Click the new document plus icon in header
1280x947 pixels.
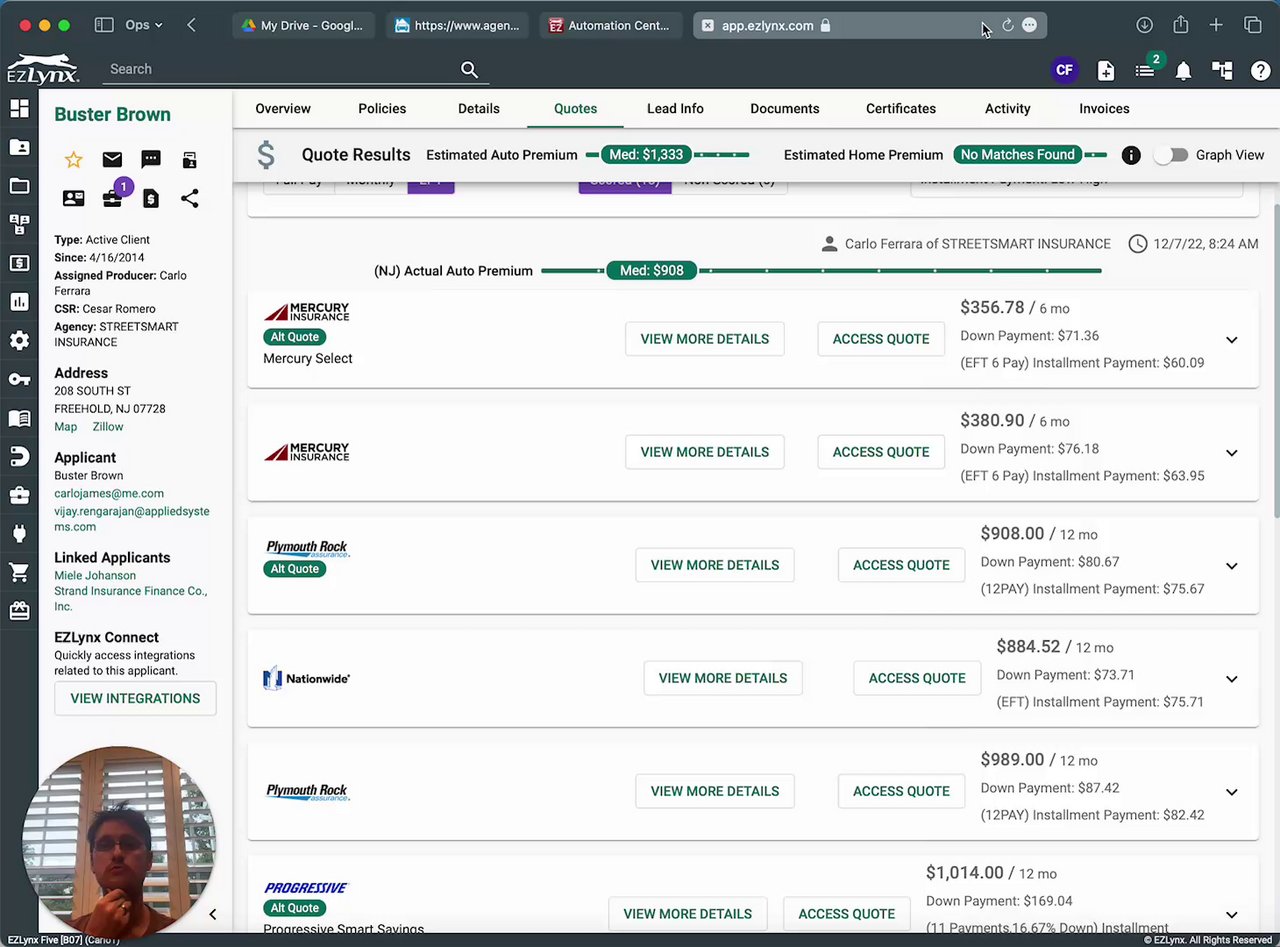pyautogui.click(x=1106, y=70)
